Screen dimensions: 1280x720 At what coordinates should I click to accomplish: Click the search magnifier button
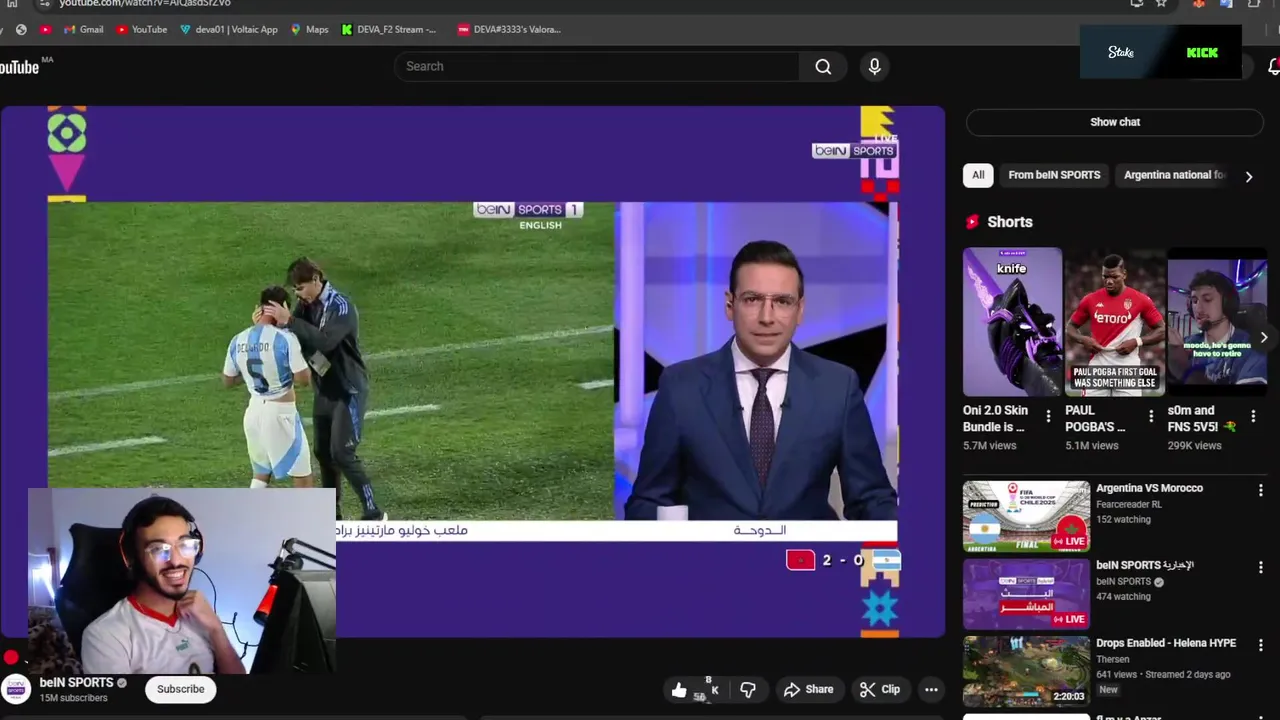tap(823, 67)
